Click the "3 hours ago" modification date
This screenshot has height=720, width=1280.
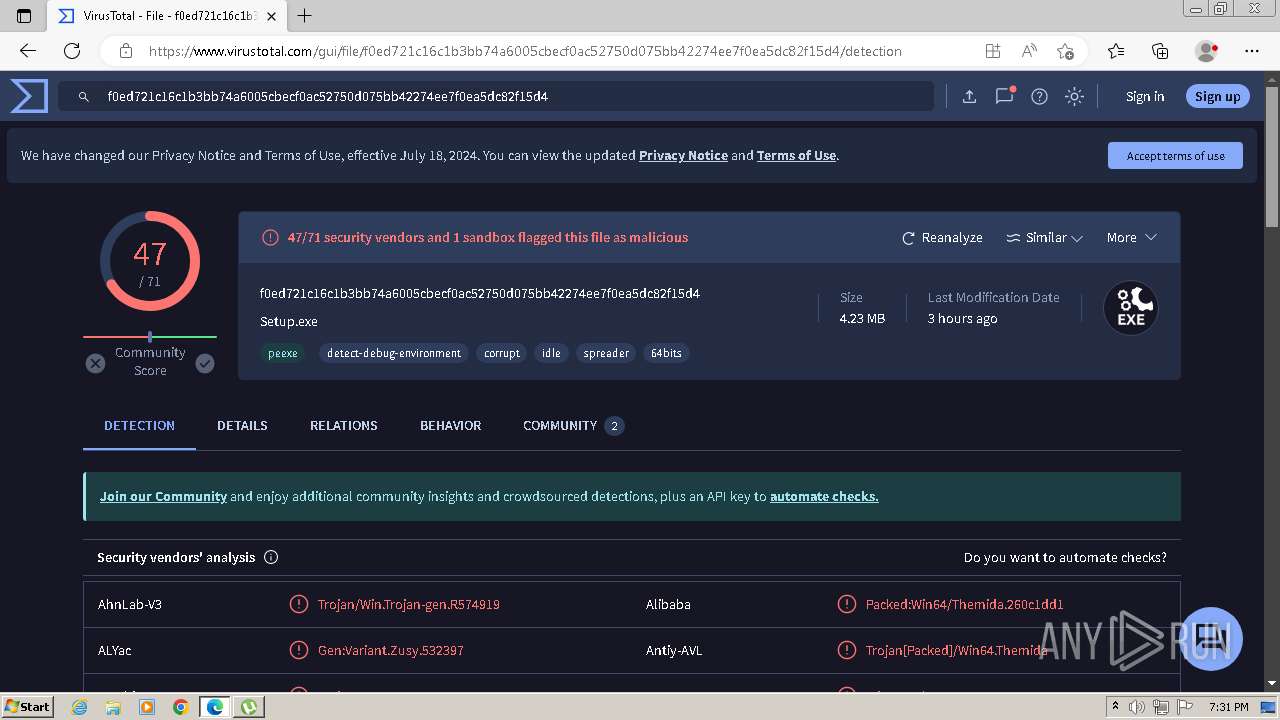[x=962, y=318]
